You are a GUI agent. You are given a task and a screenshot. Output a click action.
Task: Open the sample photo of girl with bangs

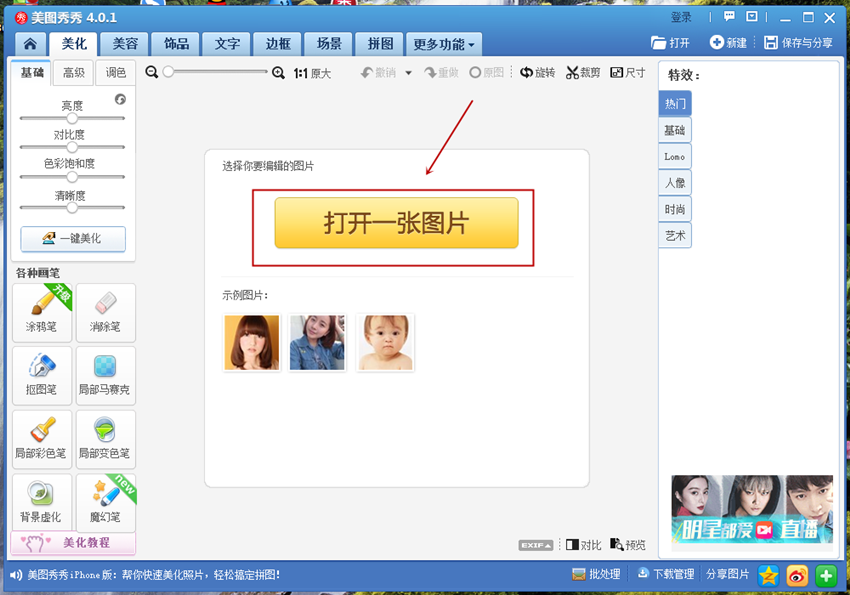point(252,342)
